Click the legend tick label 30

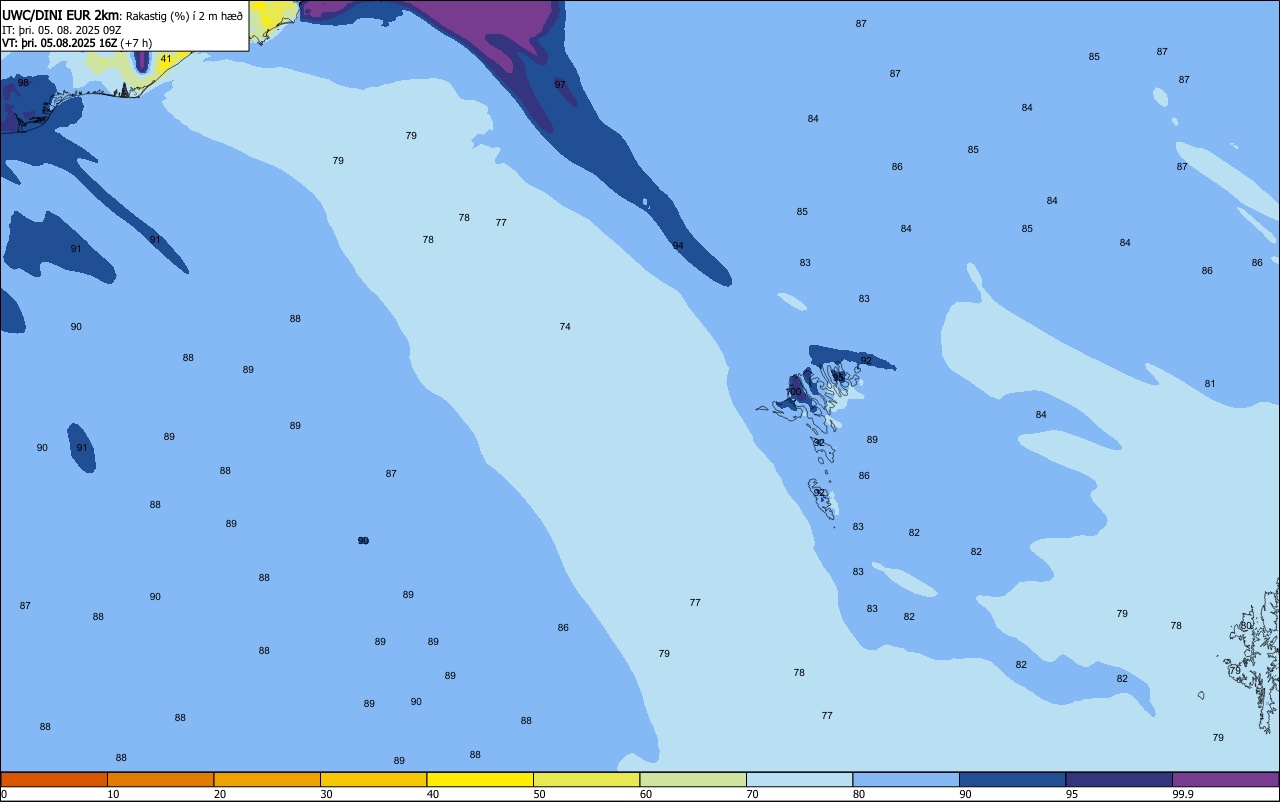[x=327, y=794]
